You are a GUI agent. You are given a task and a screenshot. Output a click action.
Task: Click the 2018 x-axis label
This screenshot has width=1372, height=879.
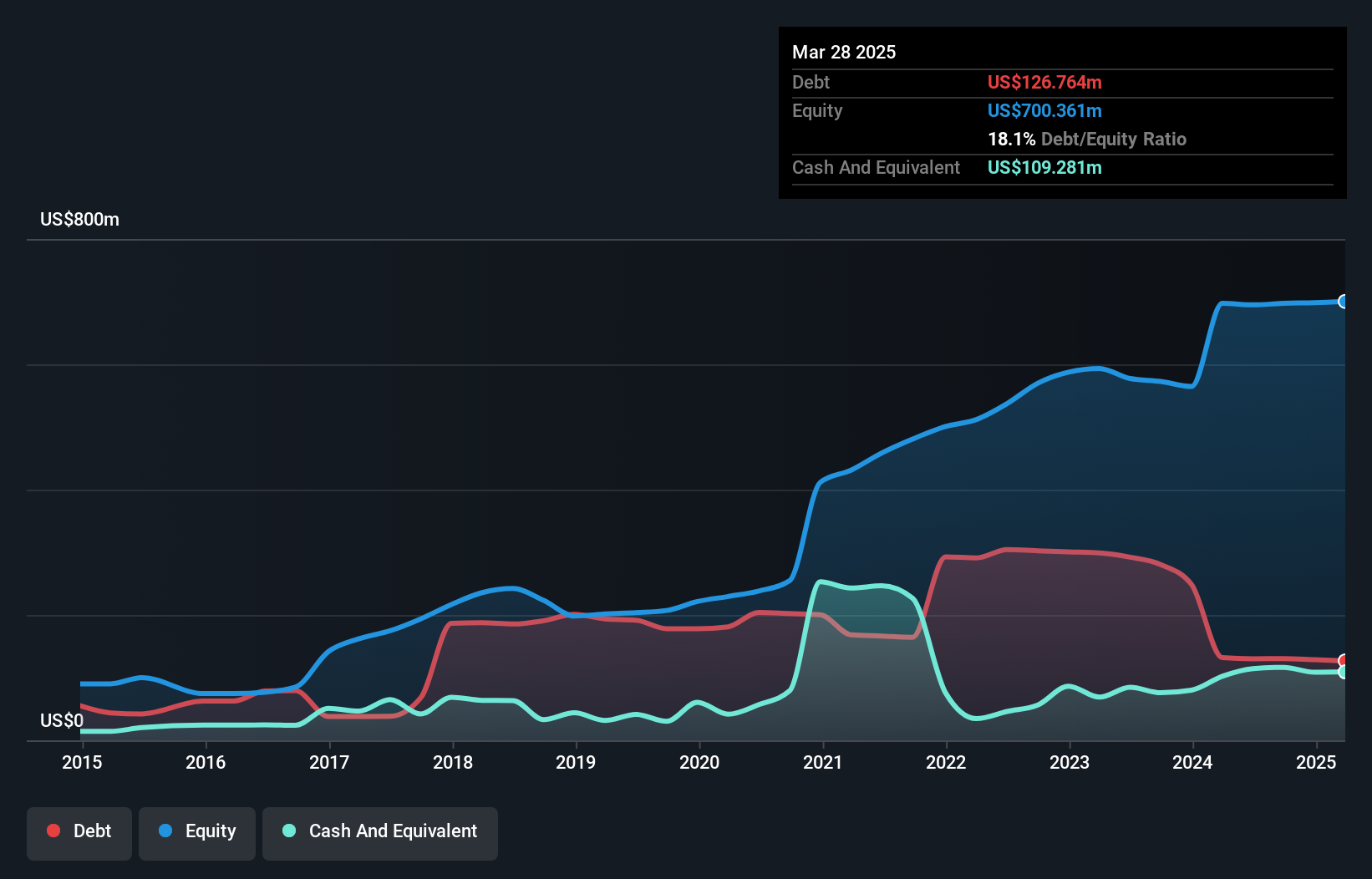tap(453, 762)
